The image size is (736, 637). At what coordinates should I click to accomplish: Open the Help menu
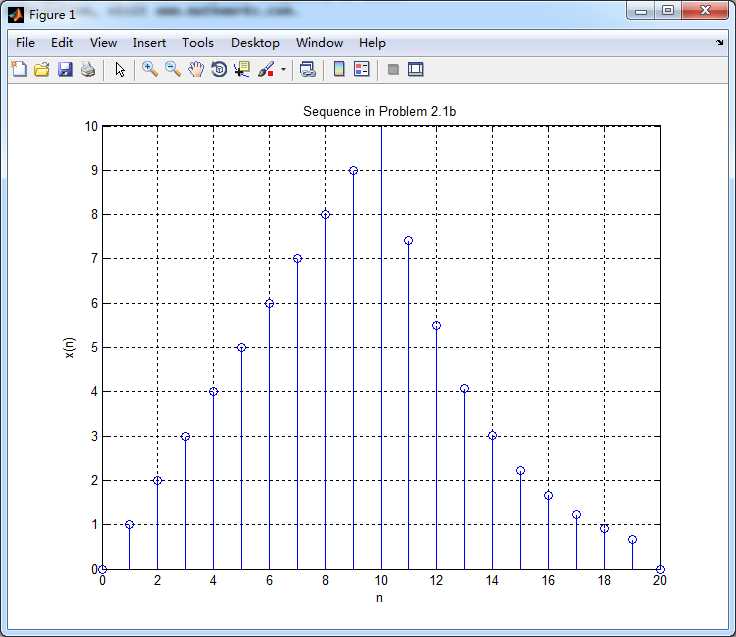[373, 43]
